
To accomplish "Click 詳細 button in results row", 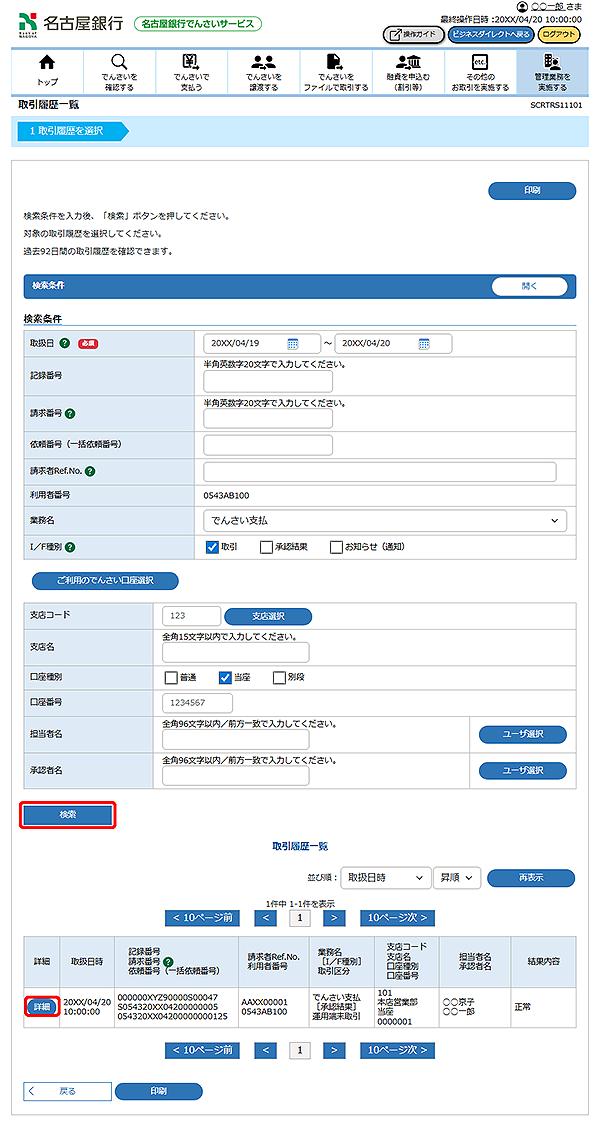I will click(x=40, y=1006).
